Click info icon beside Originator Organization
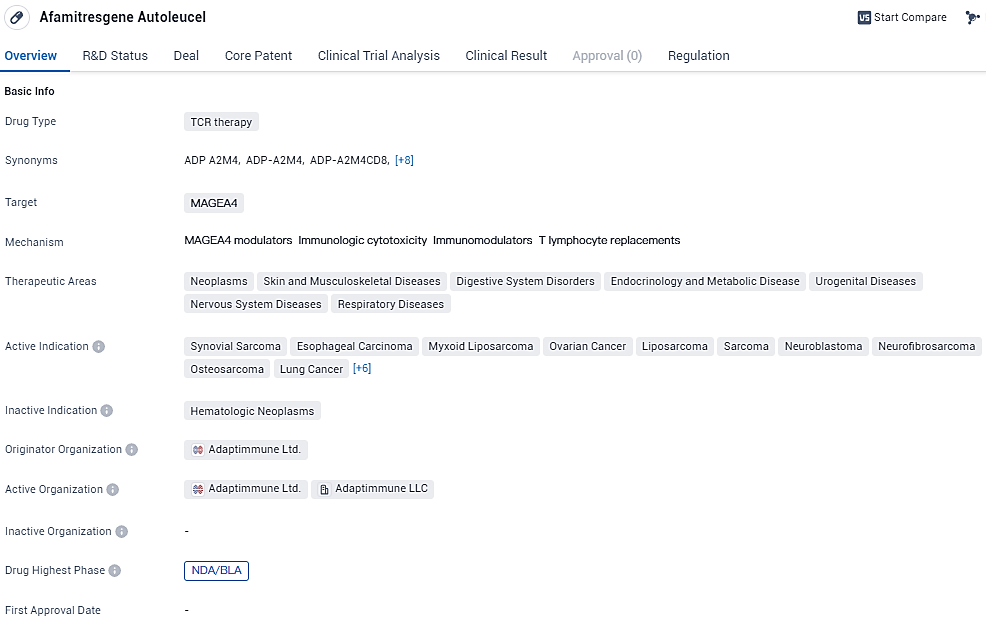 132,450
